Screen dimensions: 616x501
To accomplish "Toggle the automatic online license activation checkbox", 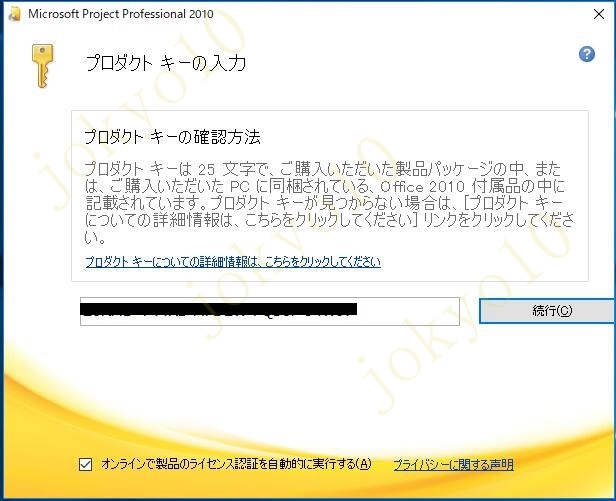I will (85, 464).
